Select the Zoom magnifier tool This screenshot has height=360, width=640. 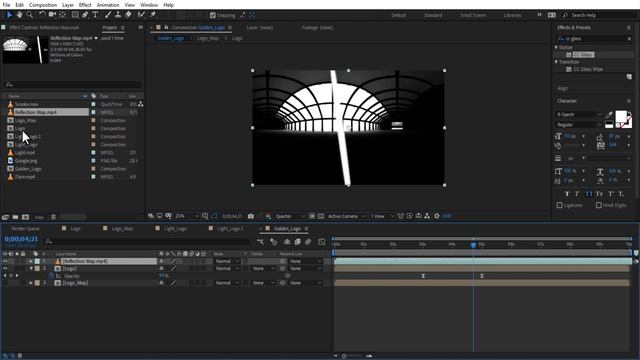(x=29, y=15)
